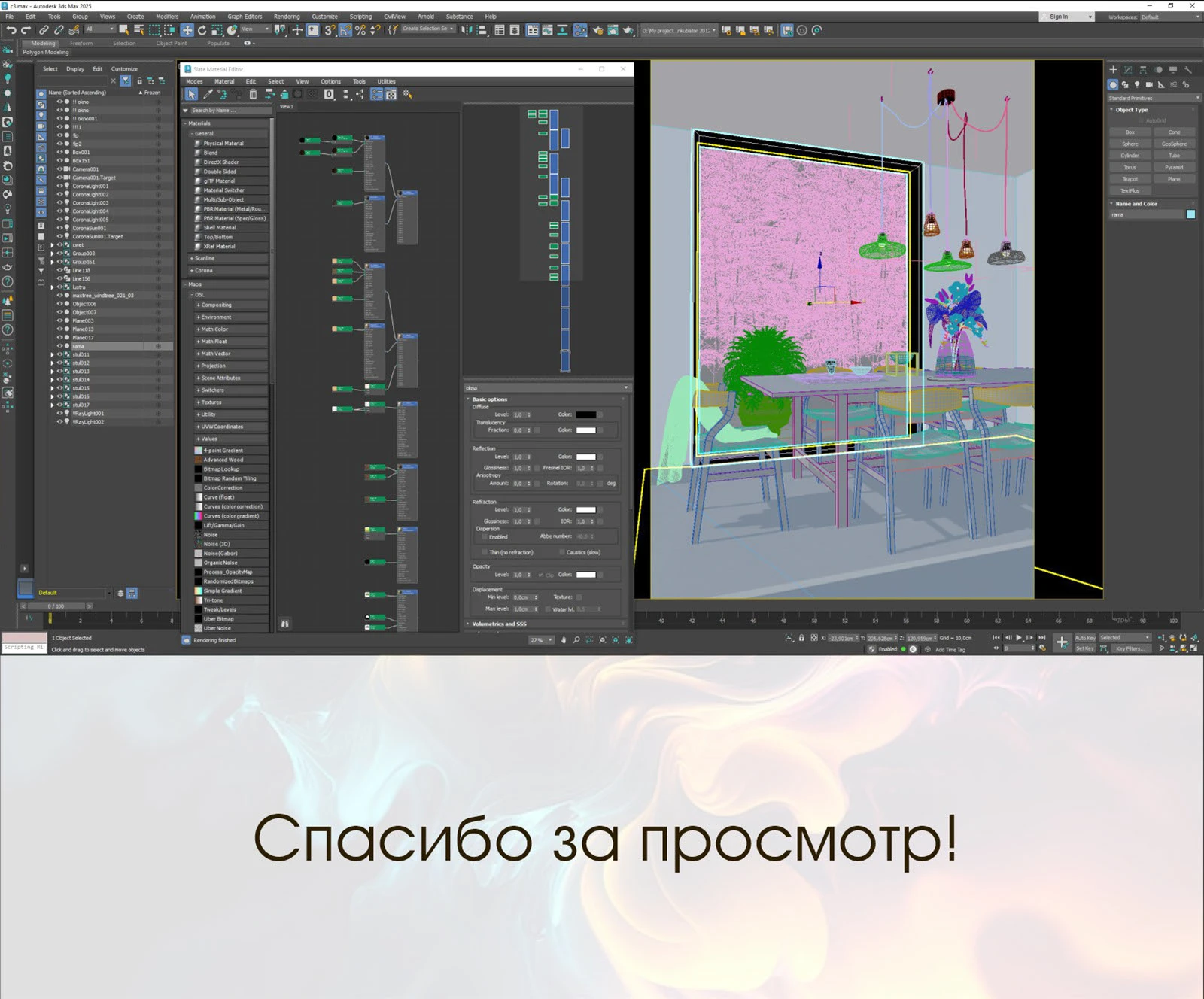Check the Thin (no refraction) option

(485, 552)
